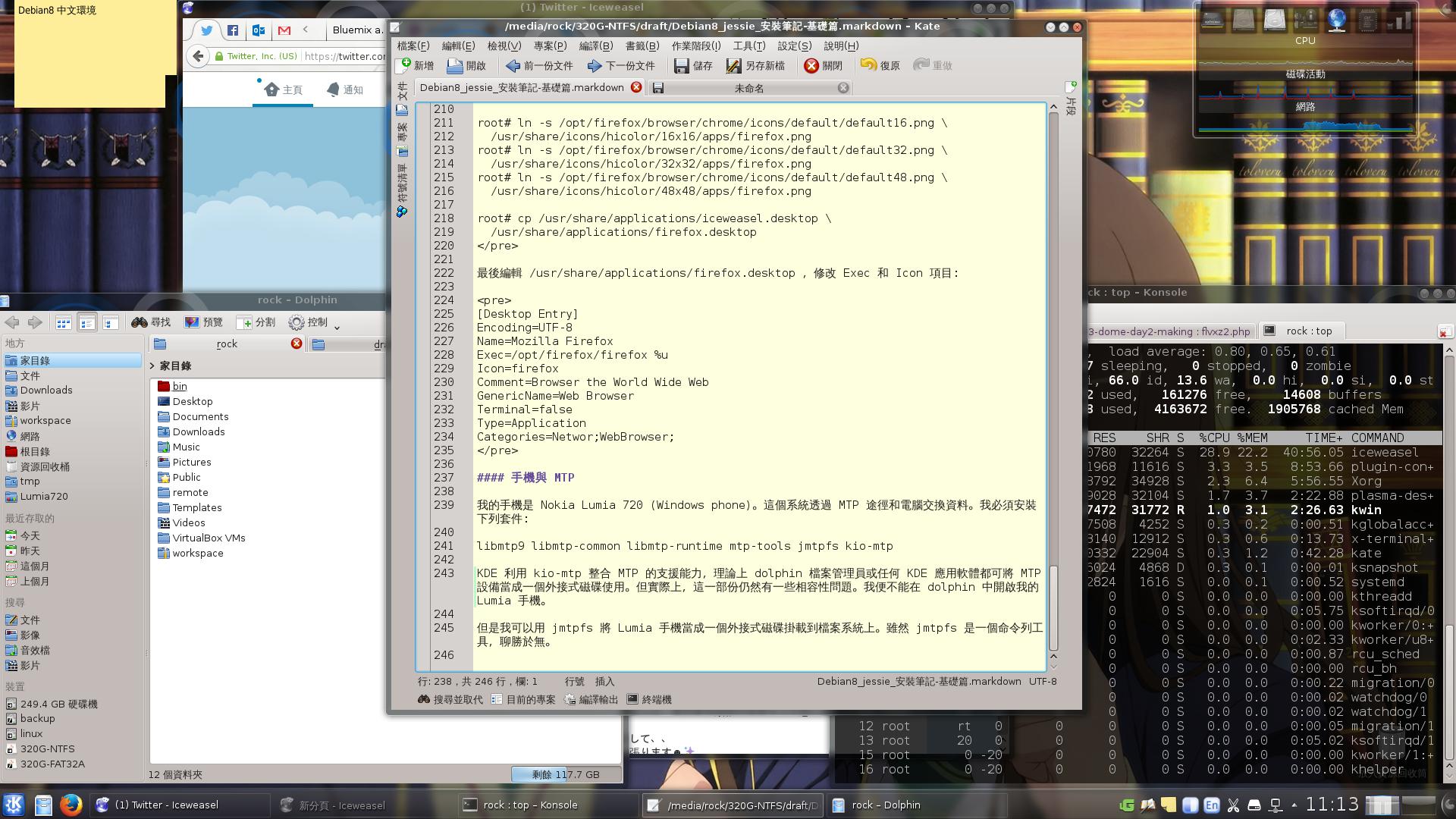Show hidden system tray icons arrow
The width and height of the screenshot is (1456, 819).
pyautogui.click(x=1294, y=805)
